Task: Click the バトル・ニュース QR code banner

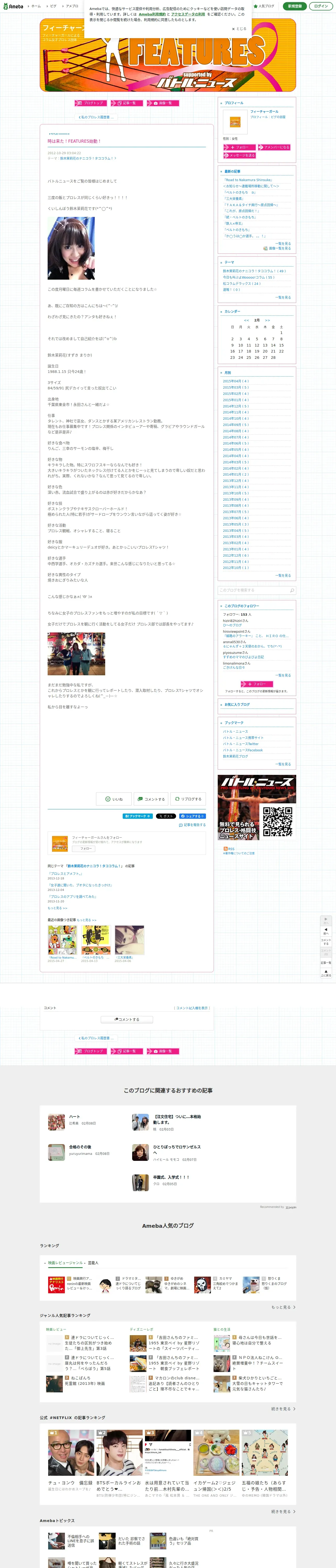Action: coord(257,807)
